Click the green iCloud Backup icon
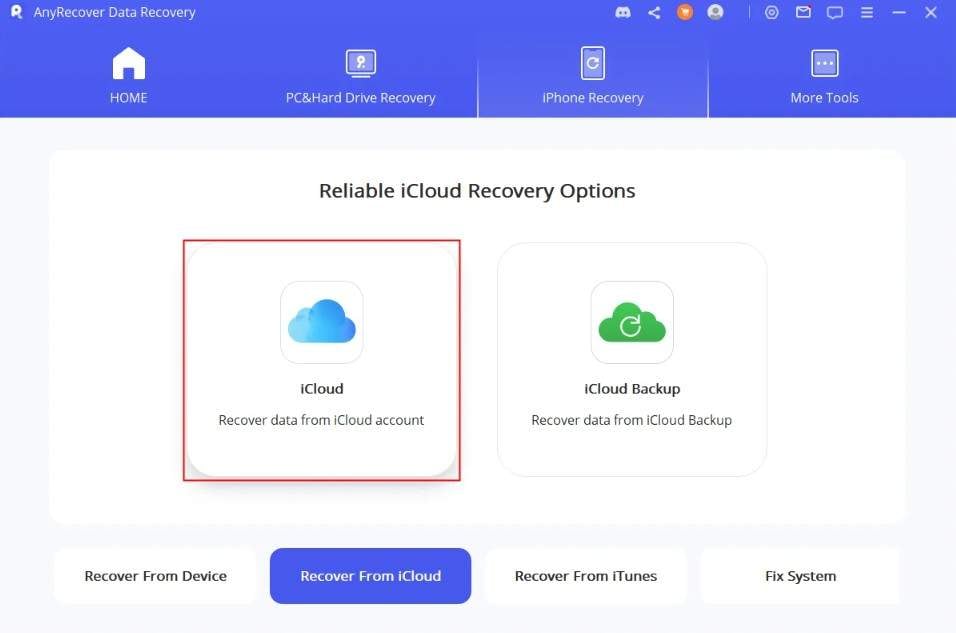Viewport: 956px width, 633px height. (632, 322)
